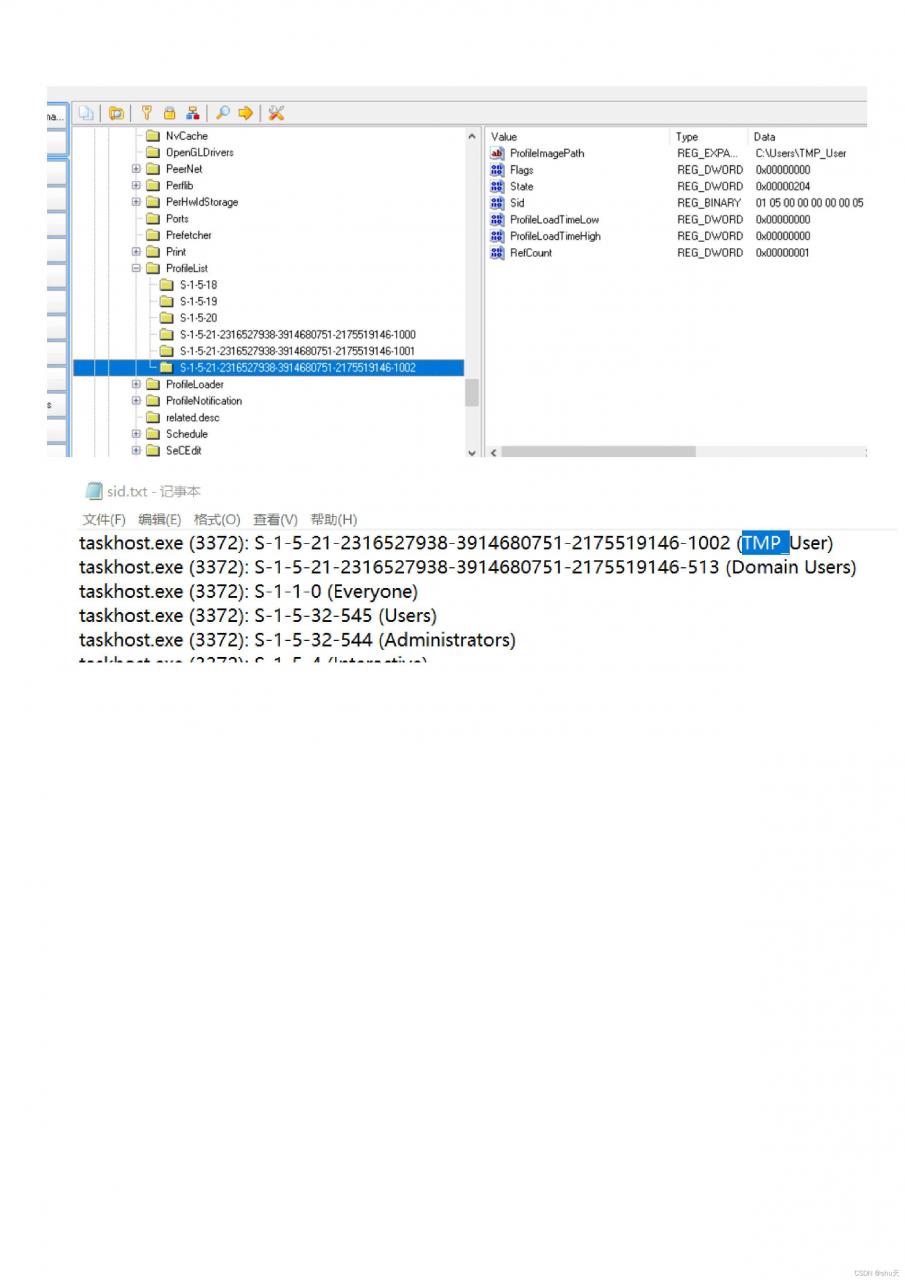
Task: Click the yellow key toolbar icon
Action: [x=147, y=113]
